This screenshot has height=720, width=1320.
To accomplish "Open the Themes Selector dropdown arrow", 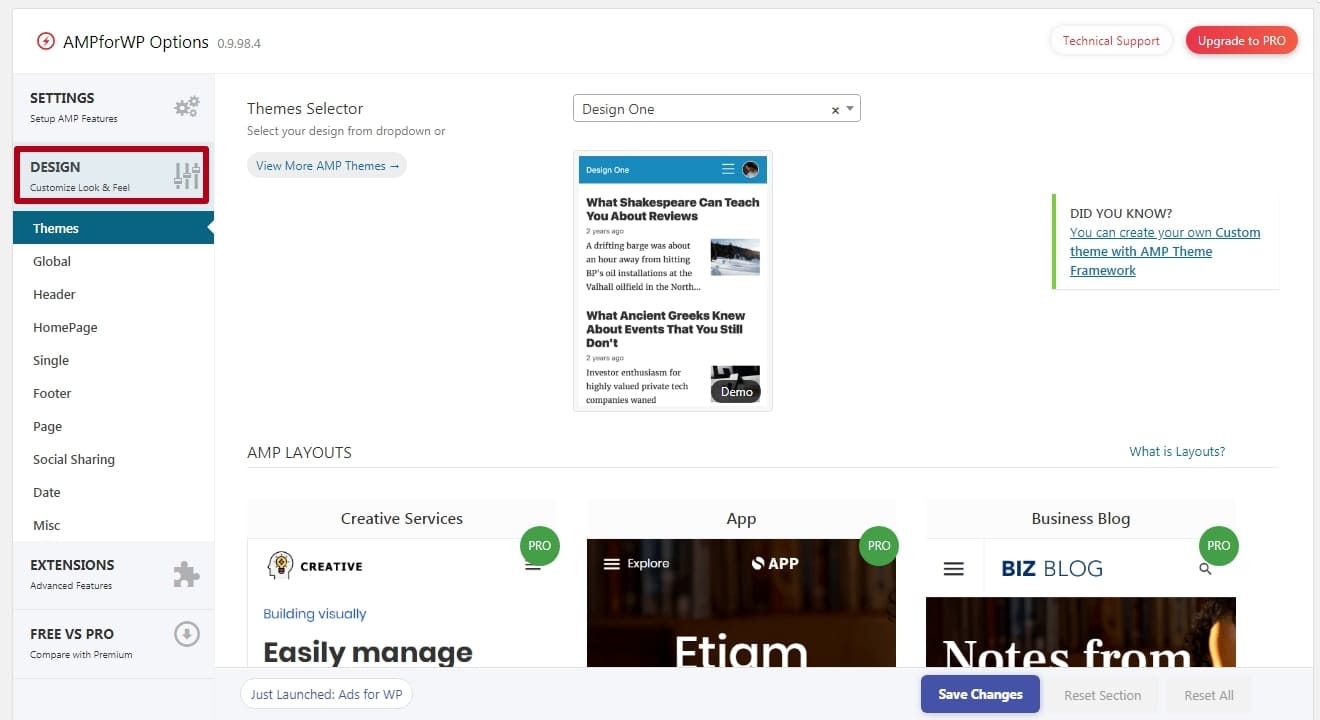I will tap(850, 109).
